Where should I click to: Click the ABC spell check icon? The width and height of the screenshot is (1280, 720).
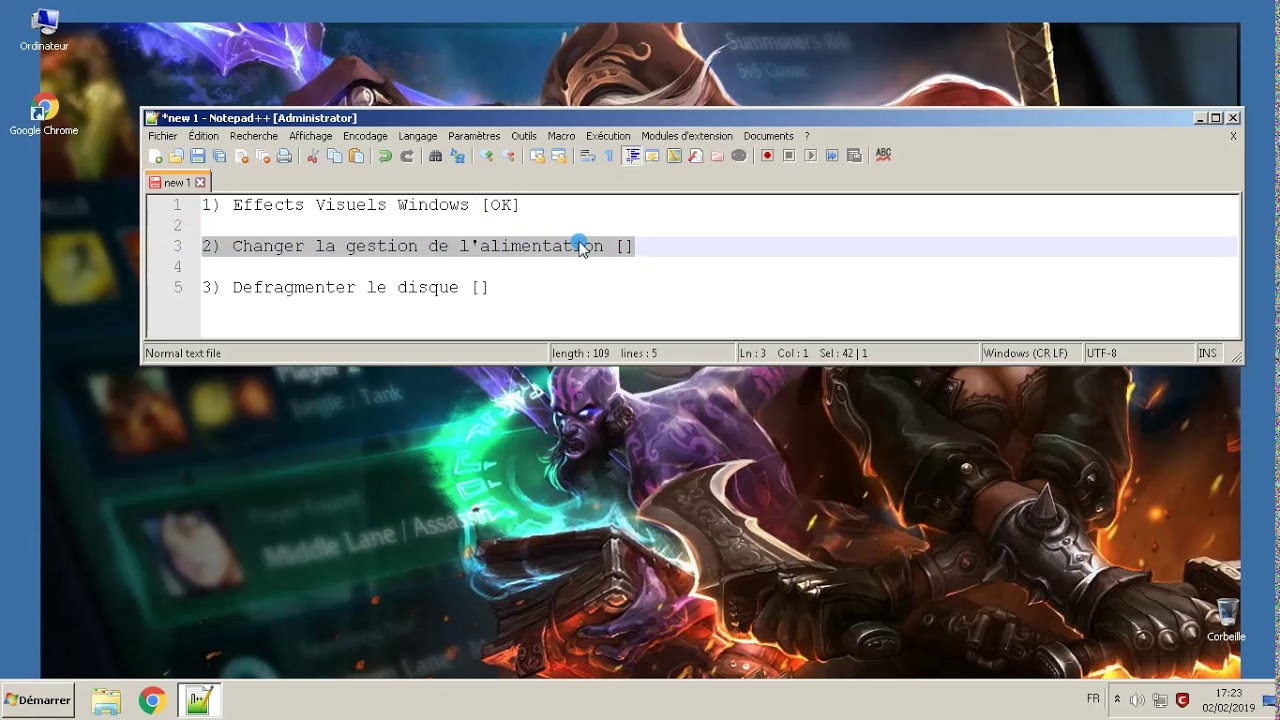click(x=883, y=156)
